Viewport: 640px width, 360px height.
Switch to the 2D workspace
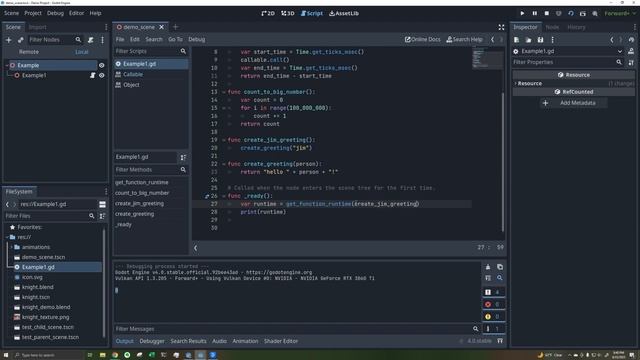[268, 13]
